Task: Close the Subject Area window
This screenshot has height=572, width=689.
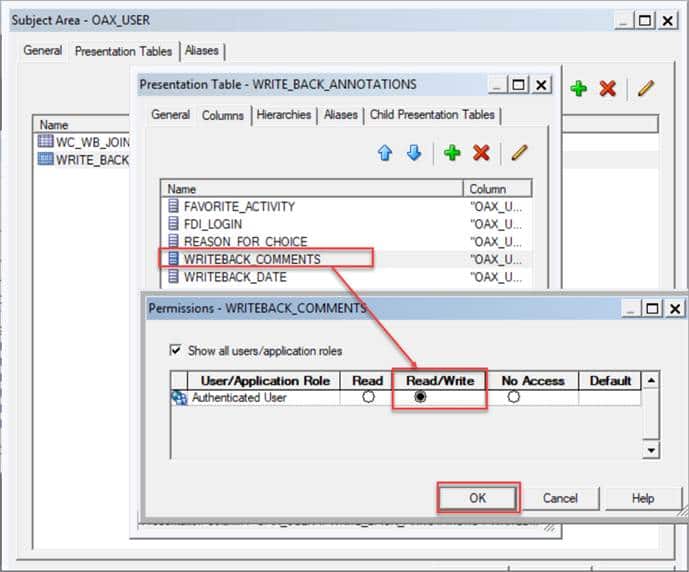Action: coord(667,21)
